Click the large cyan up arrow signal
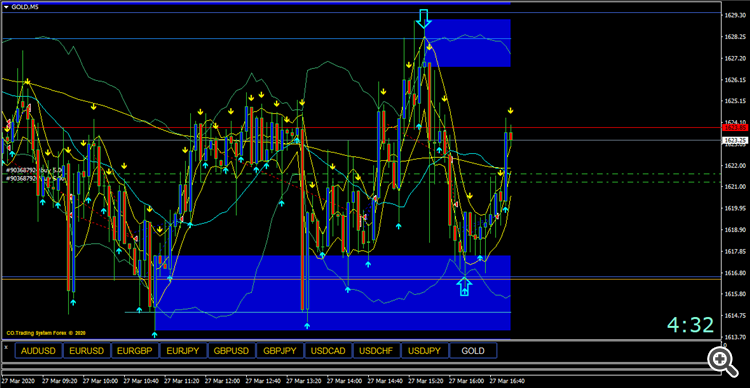 coord(464,286)
